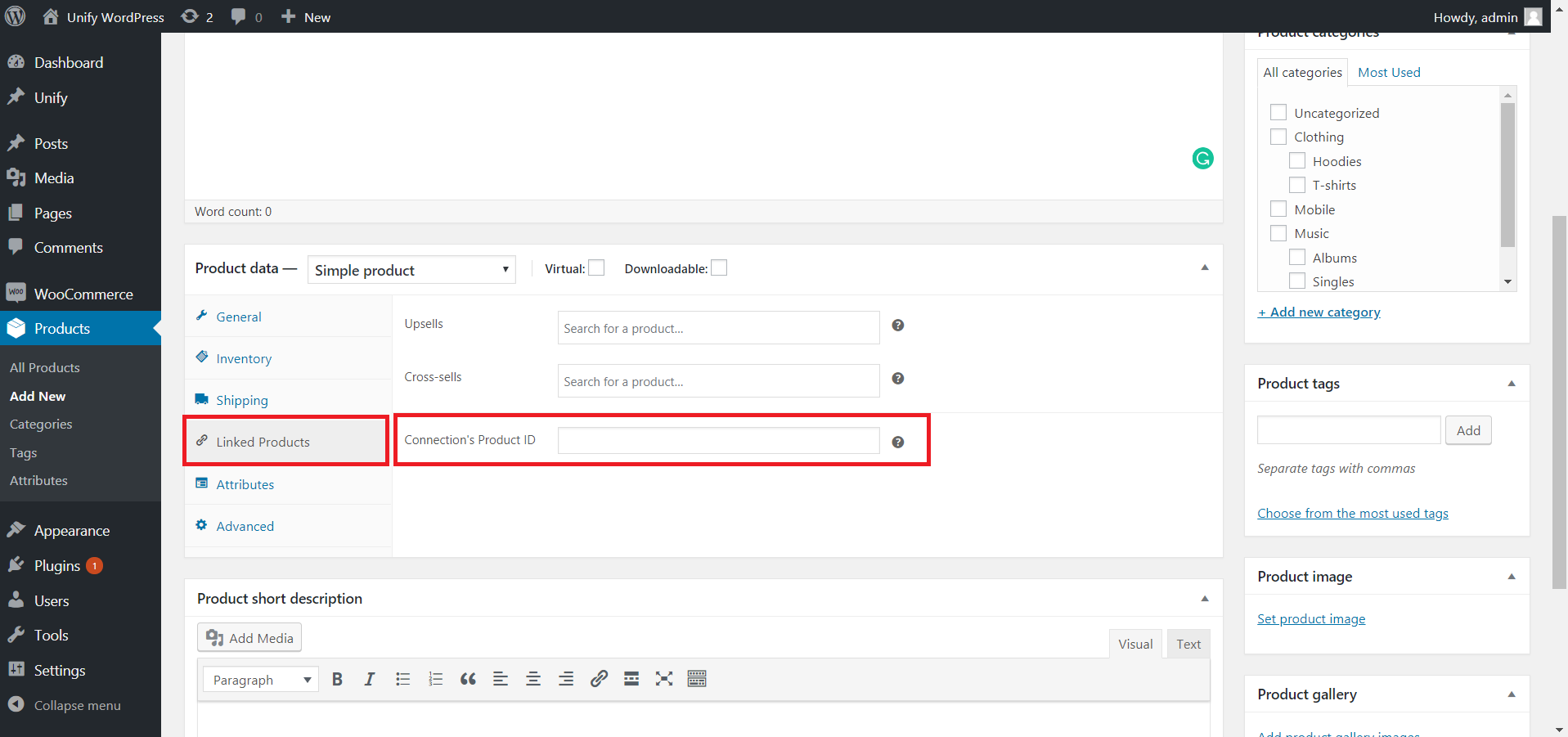The width and height of the screenshot is (1568, 737).
Task: Click the insert link icon
Action: click(599, 679)
